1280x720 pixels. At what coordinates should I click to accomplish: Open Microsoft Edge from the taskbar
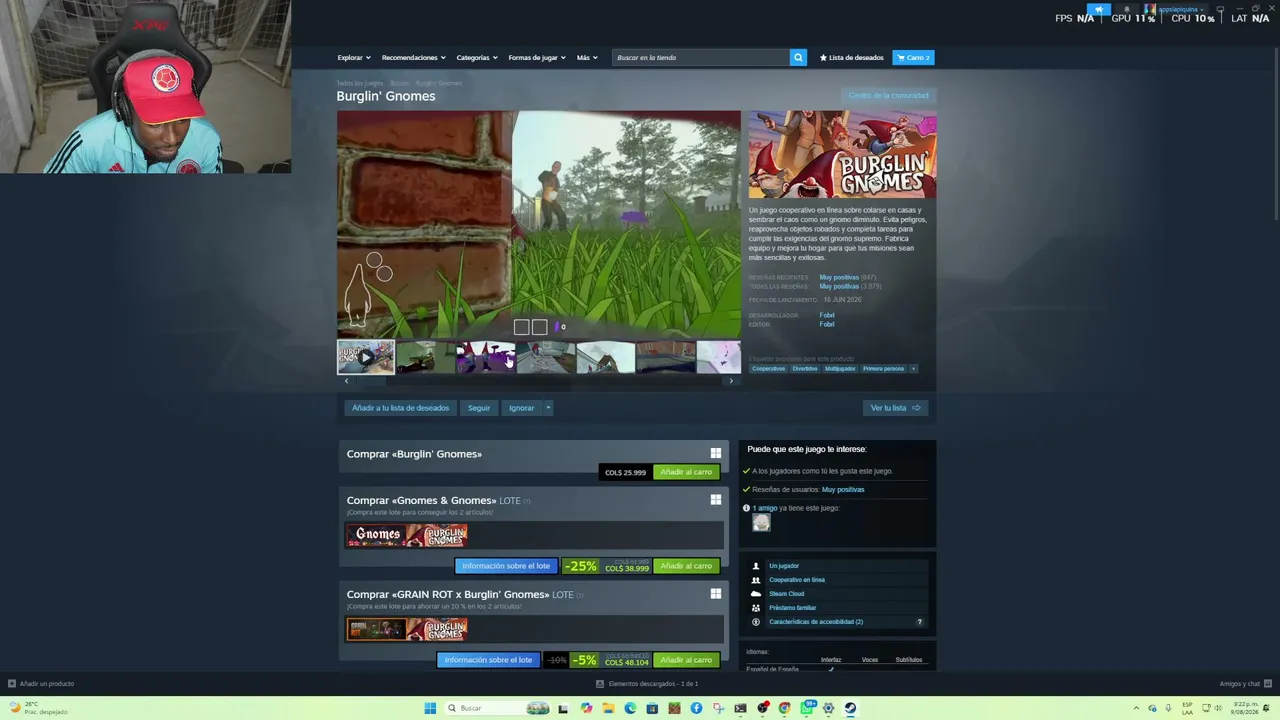pyautogui.click(x=630, y=708)
